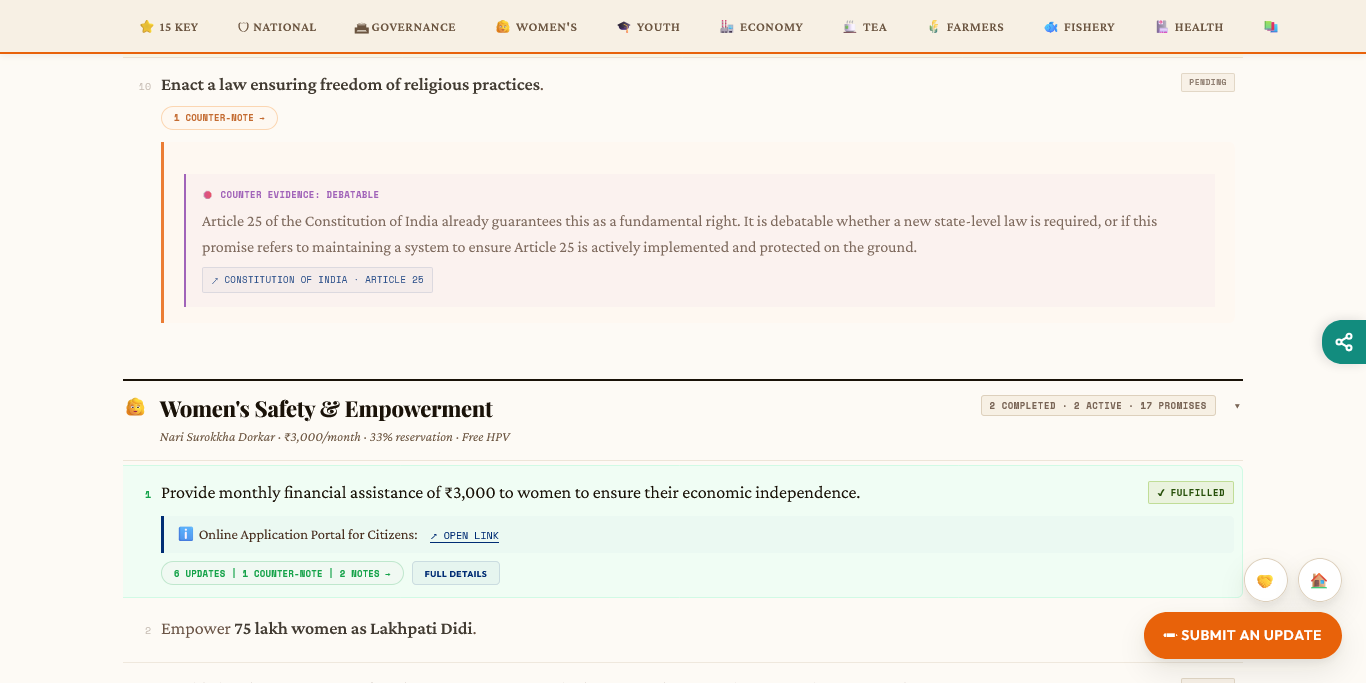
Task: Open the Online Application Portal link
Action: (464, 536)
